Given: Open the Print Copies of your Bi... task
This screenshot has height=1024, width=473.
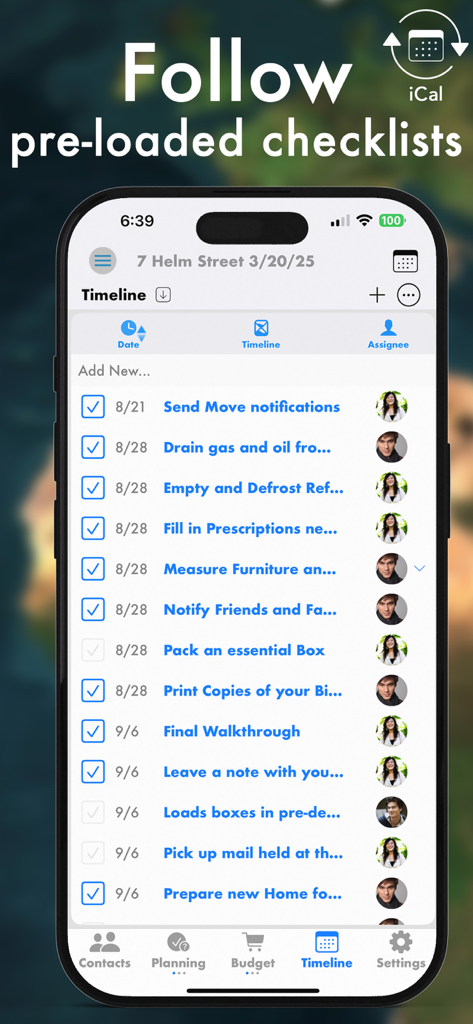Looking at the screenshot, I should pyautogui.click(x=253, y=690).
